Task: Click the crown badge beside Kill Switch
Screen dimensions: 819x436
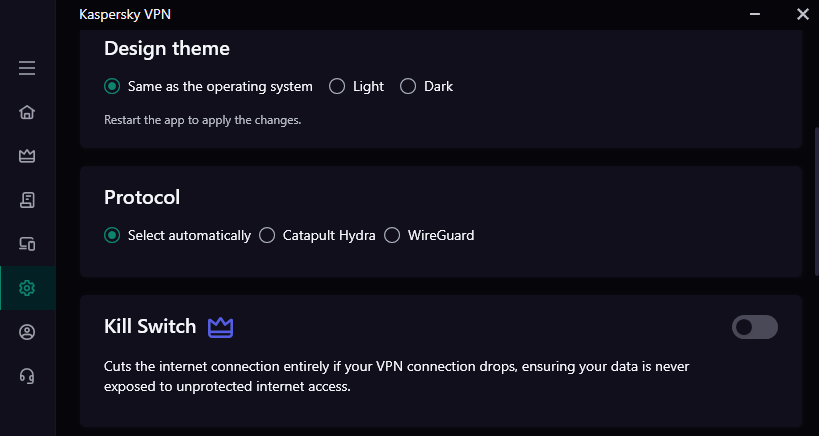Action: [x=220, y=327]
